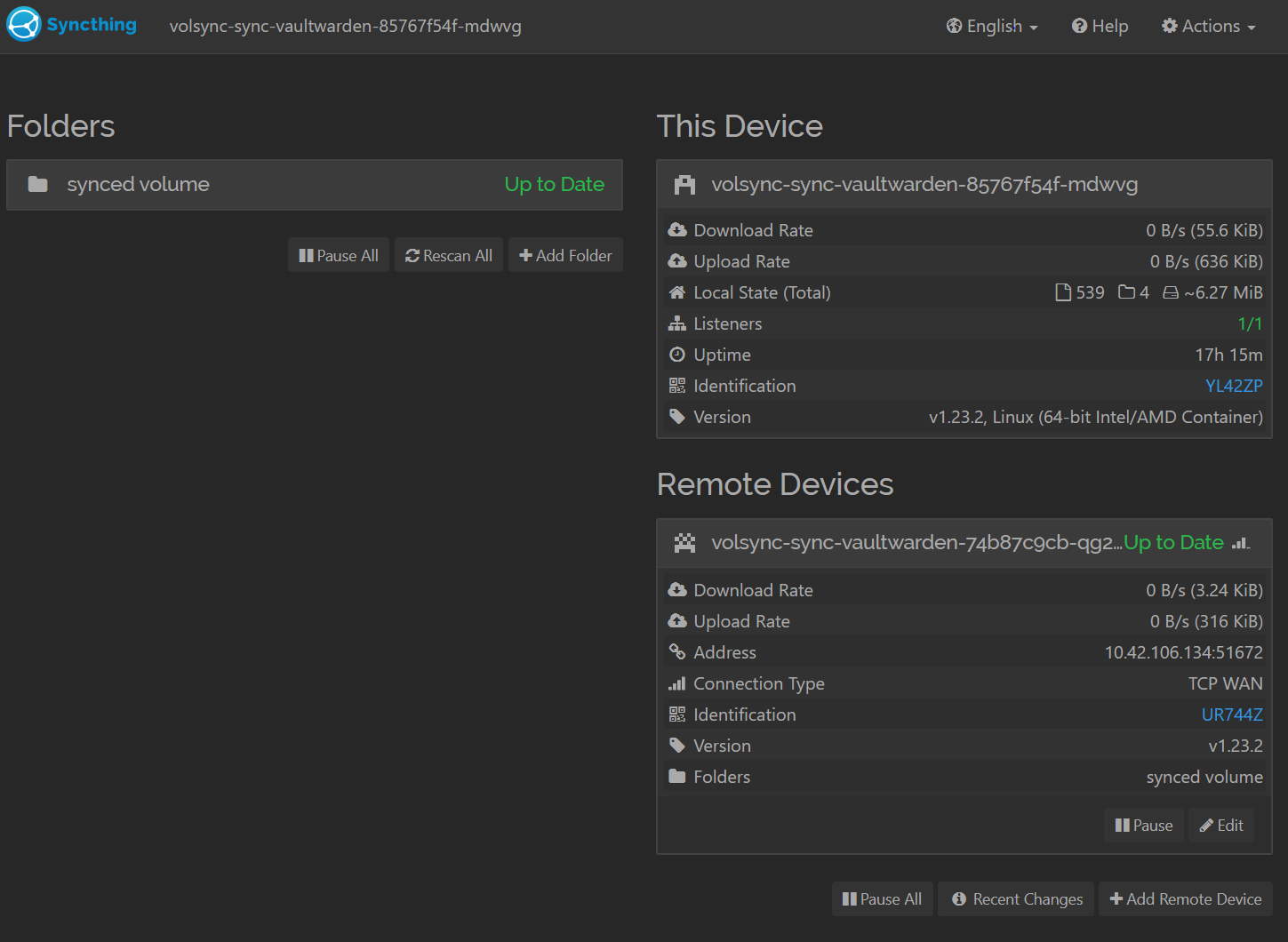The width and height of the screenshot is (1288, 942).
Task: Click the synced volume folder icon
Action: pyautogui.click(x=37, y=185)
